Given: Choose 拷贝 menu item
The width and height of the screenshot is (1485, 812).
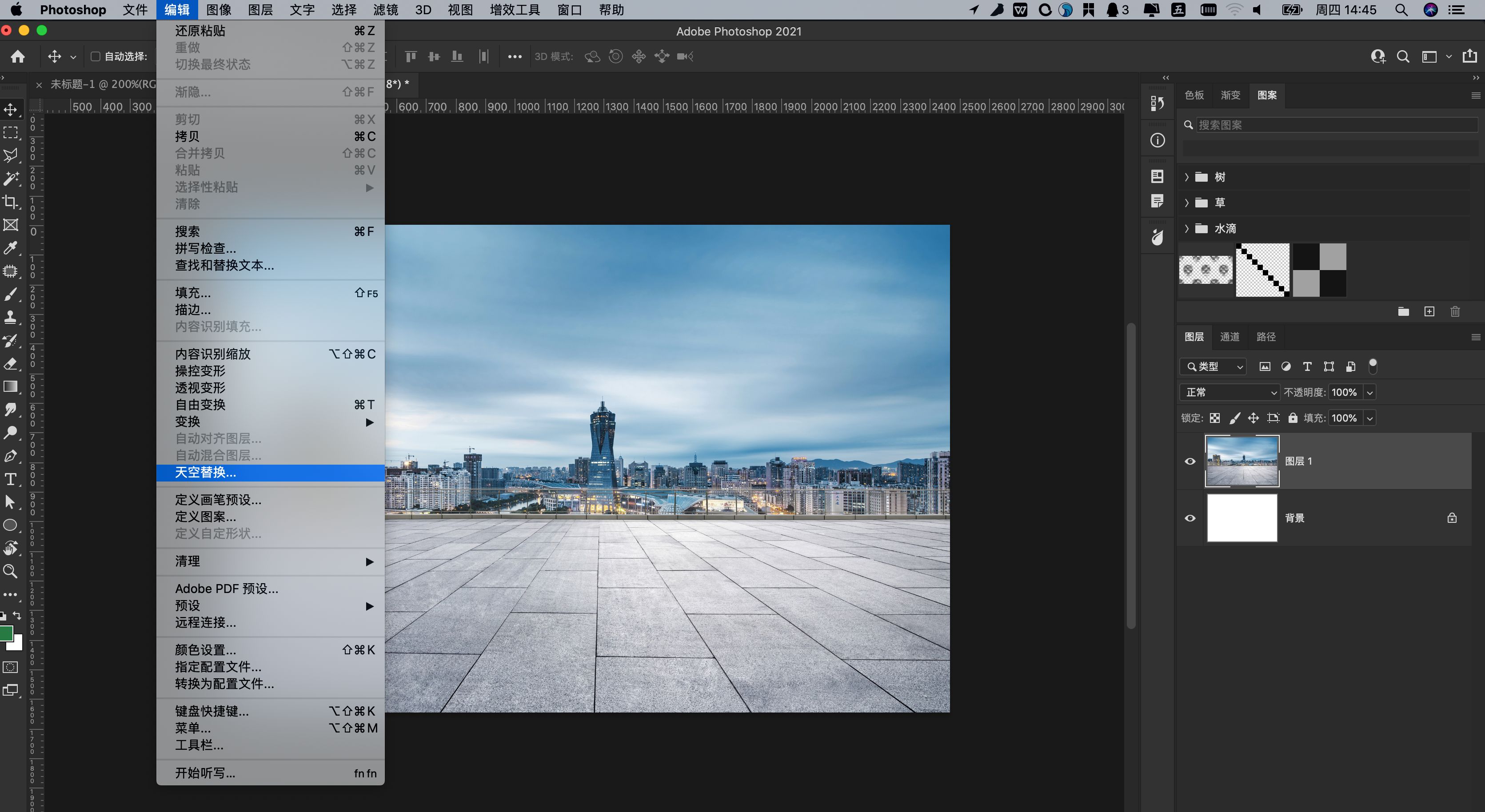Looking at the screenshot, I should [270, 136].
